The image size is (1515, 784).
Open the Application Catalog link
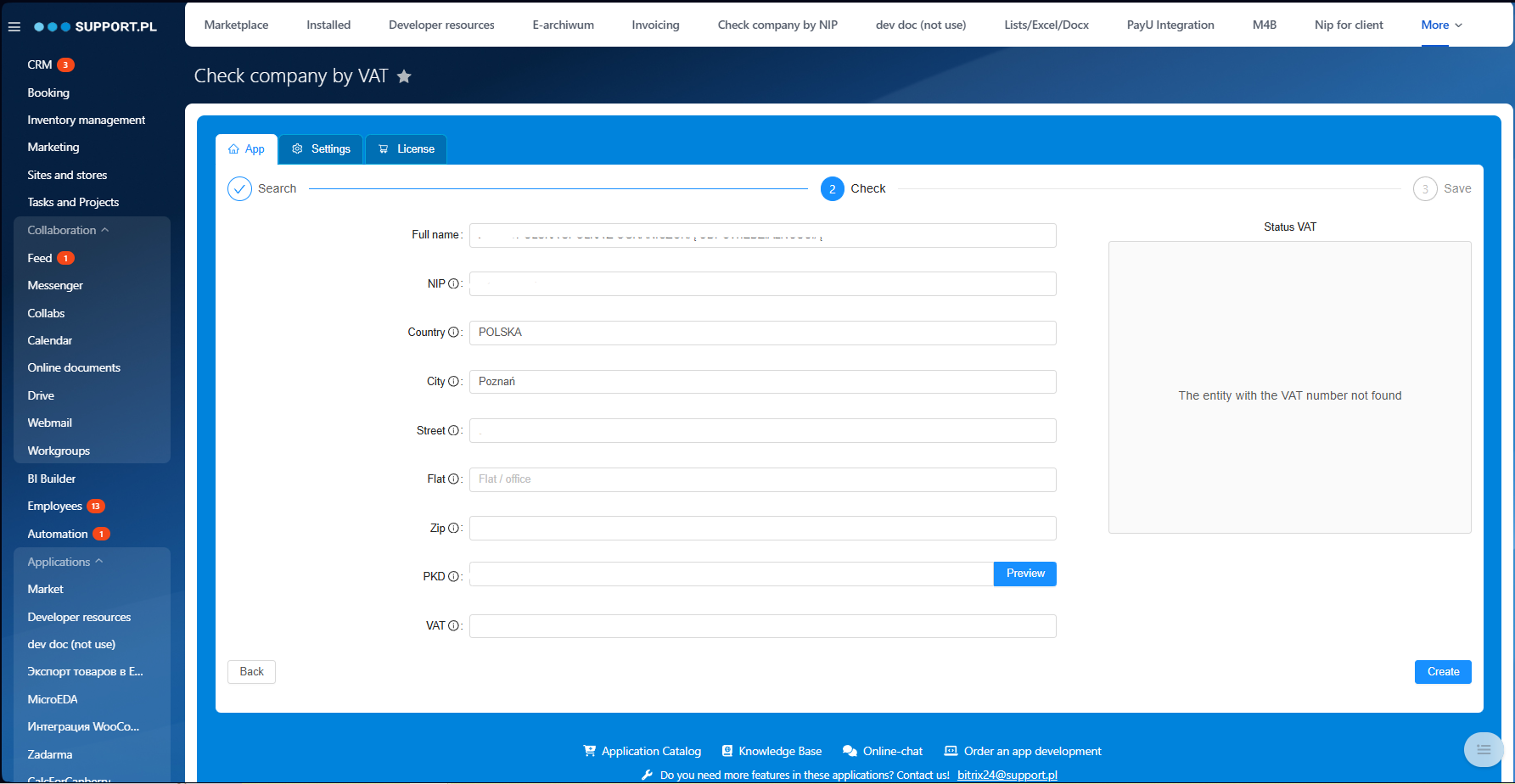(x=642, y=751)
